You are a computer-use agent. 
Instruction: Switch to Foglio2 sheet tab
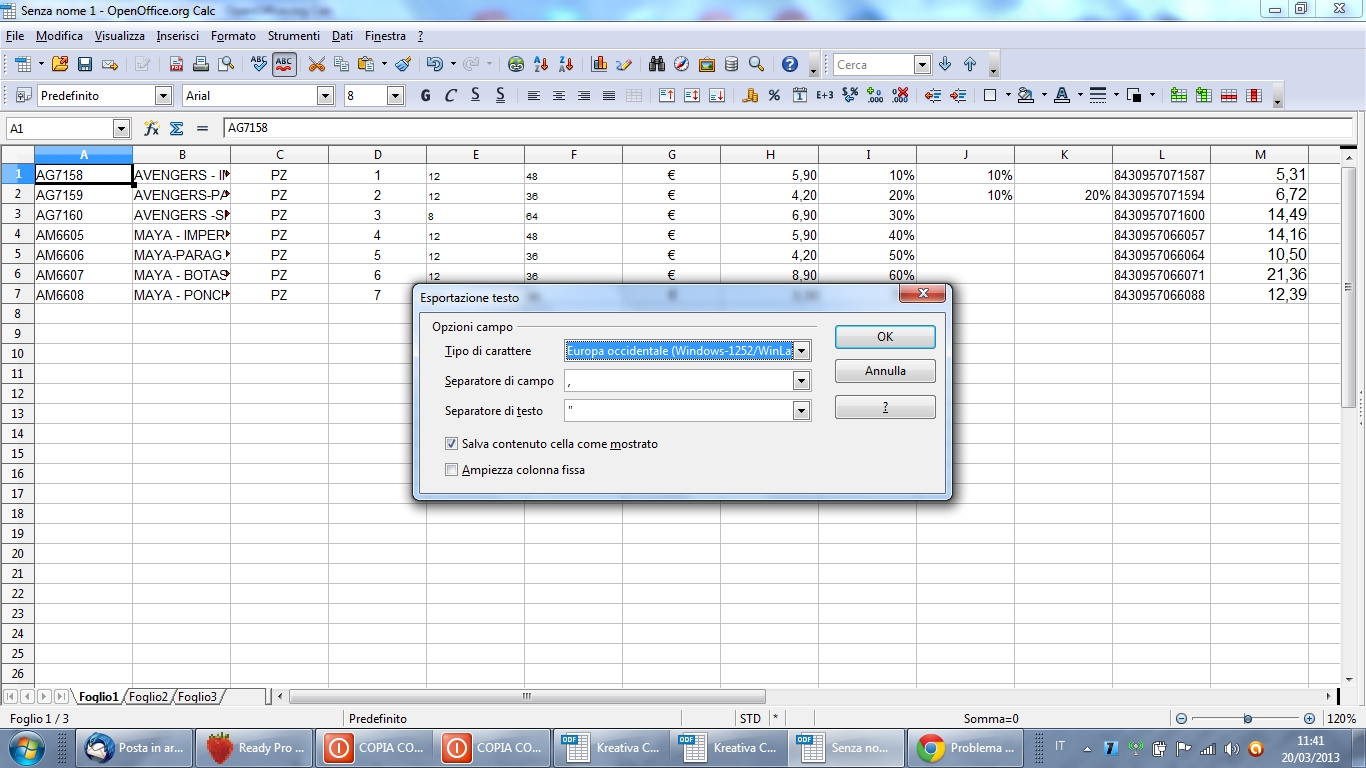click(148, 697)
